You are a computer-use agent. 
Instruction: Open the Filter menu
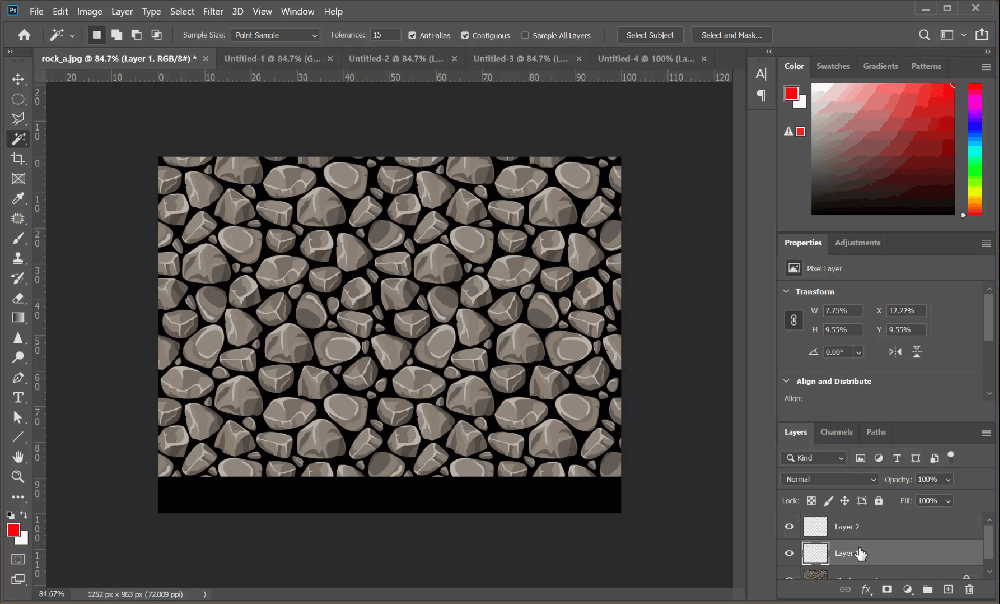(x=213, y=12)
